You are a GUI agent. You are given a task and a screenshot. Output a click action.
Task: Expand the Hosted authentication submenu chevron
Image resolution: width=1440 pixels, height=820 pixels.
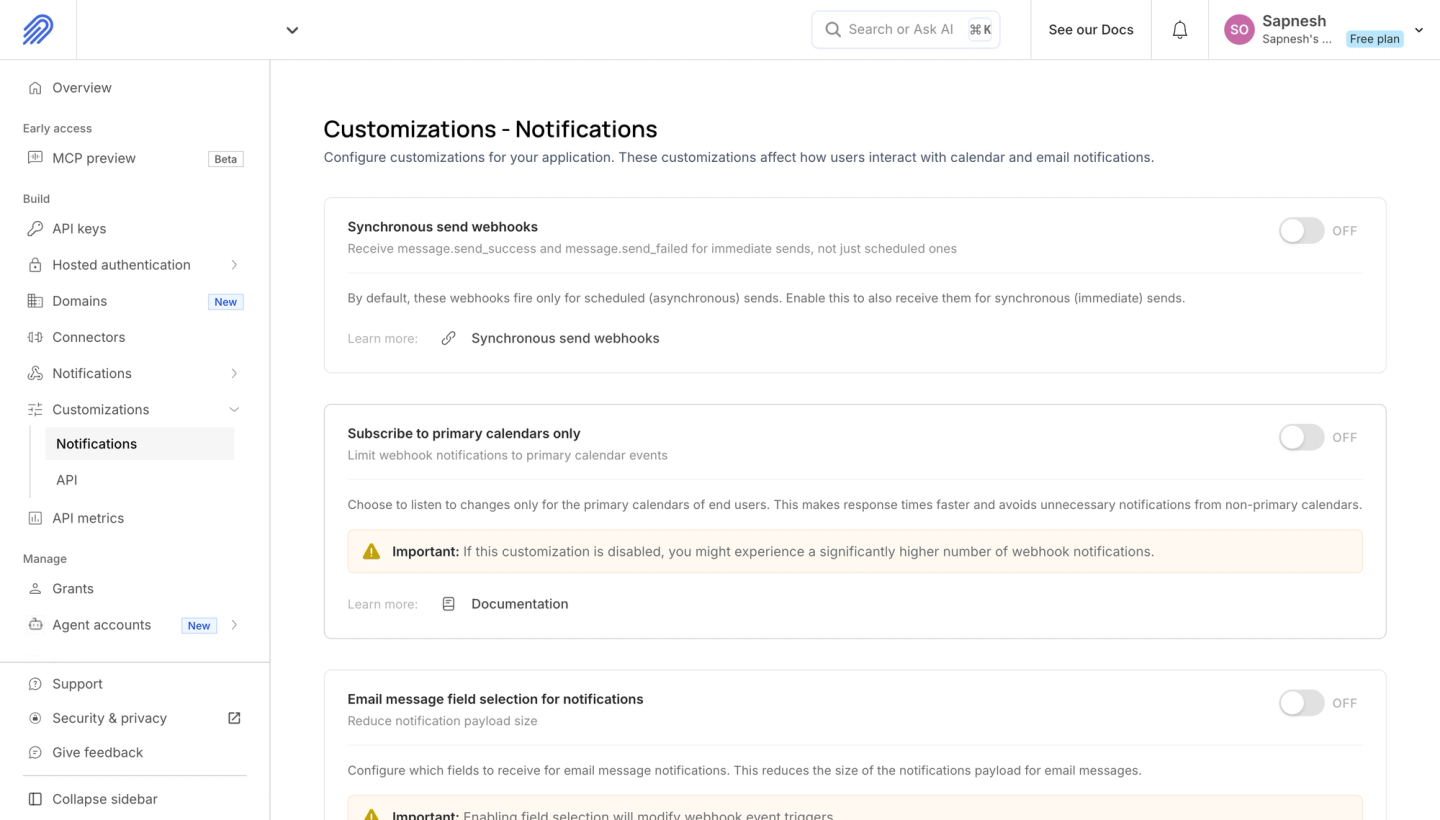234,265
